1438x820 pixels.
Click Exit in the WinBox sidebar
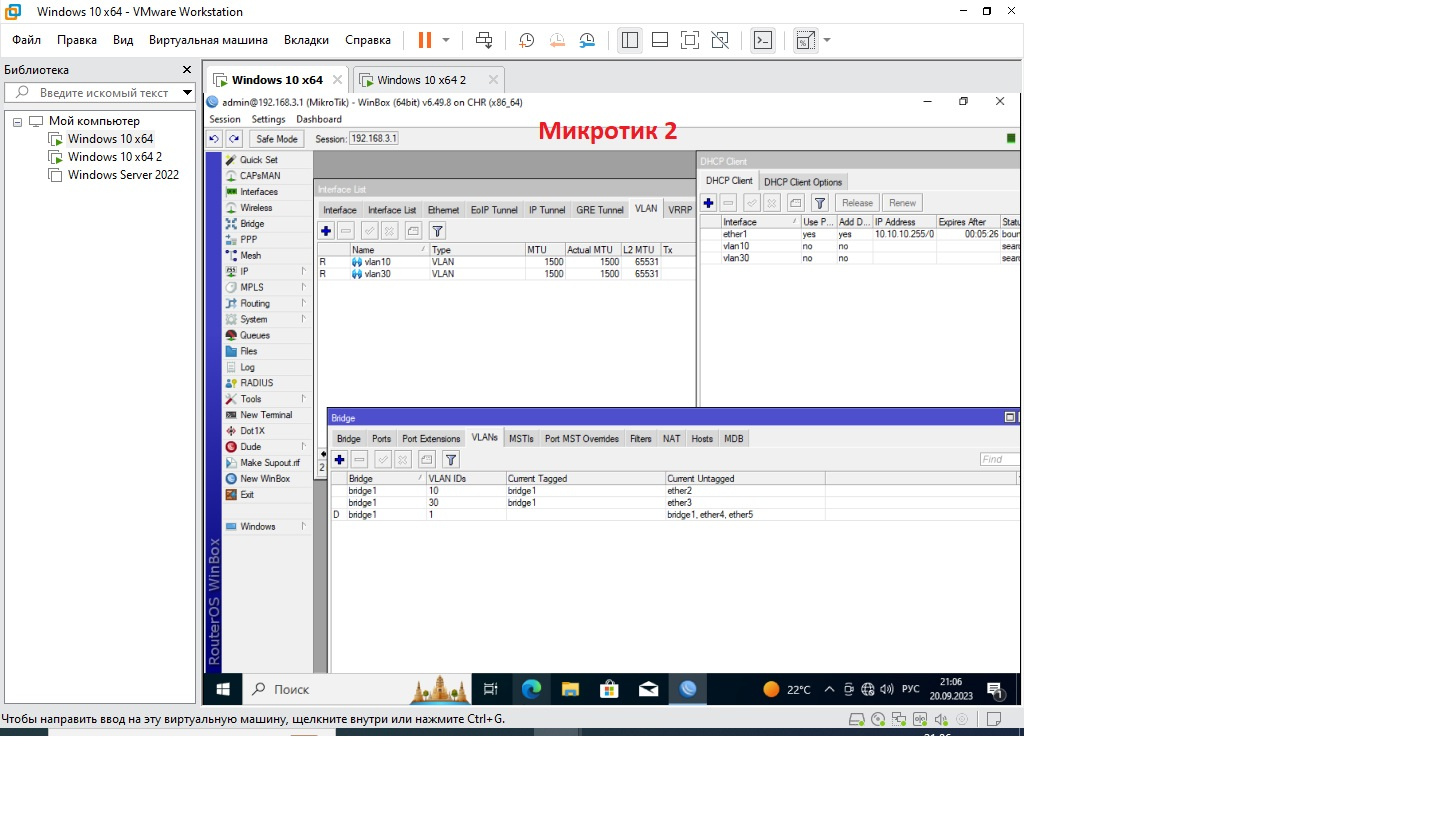[x=247, y=495]
